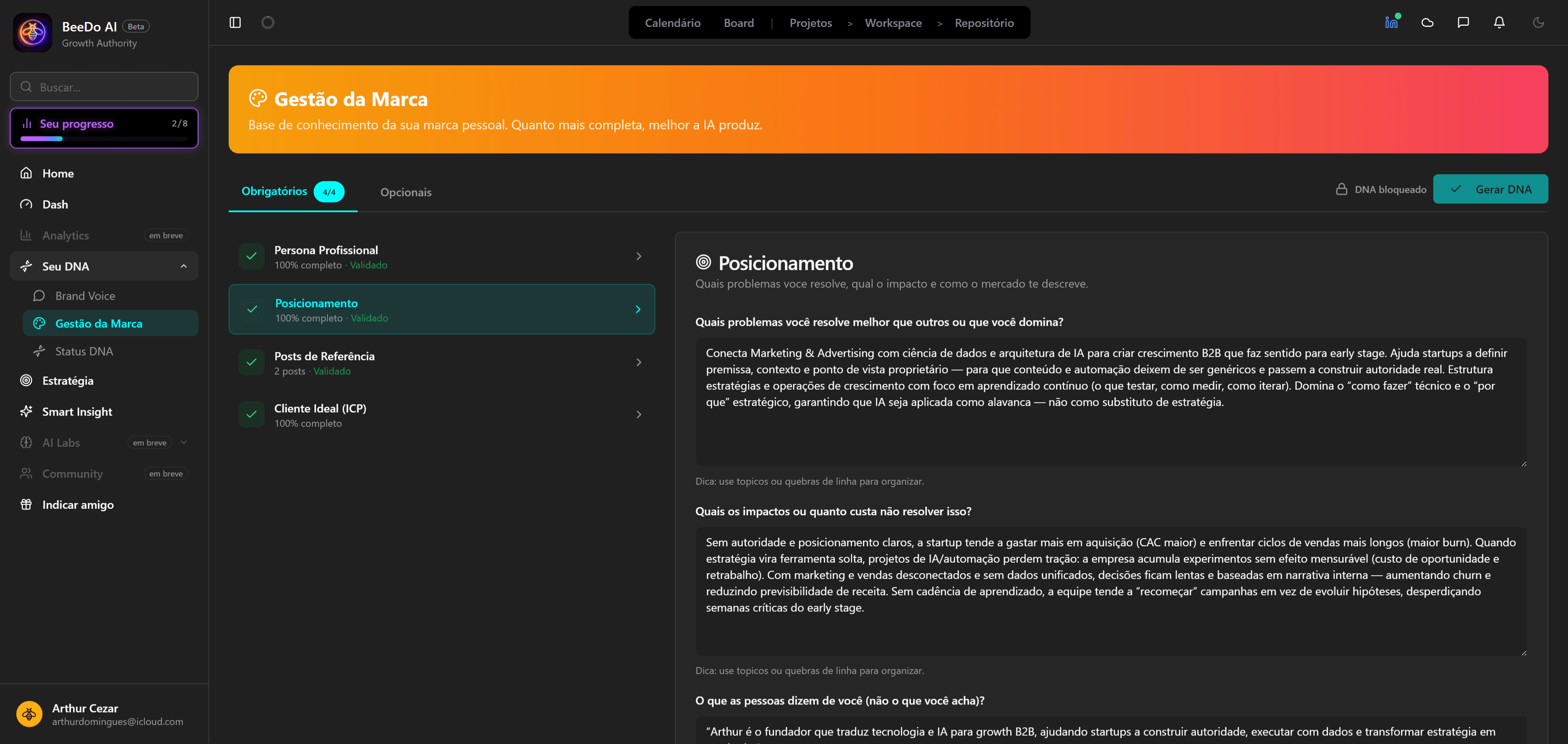Image resolution: width=1568 pixels, height=744 pixels.
Task: Click the Seu progresso bars icon
Action: coord(26,124)
